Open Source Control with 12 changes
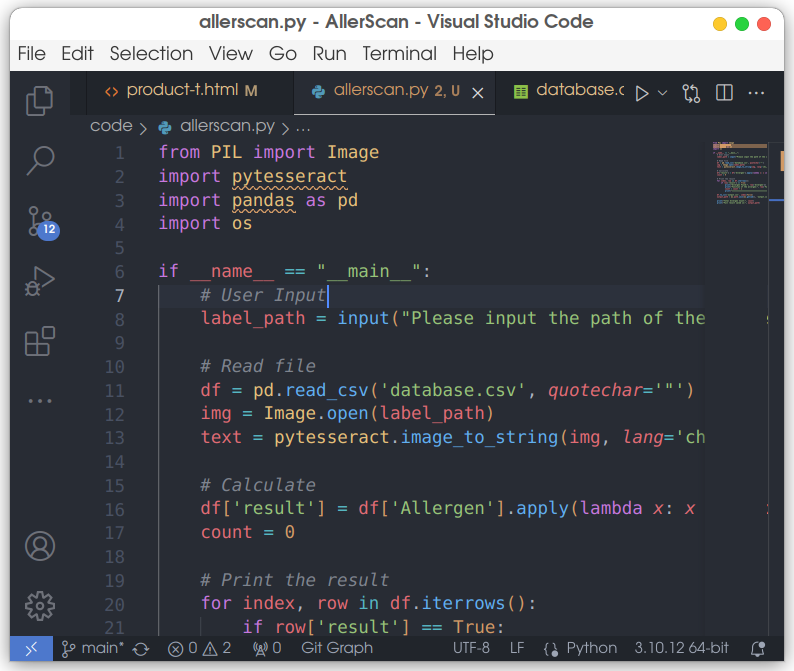Screen dimensions: 794x671 (43, 222)
